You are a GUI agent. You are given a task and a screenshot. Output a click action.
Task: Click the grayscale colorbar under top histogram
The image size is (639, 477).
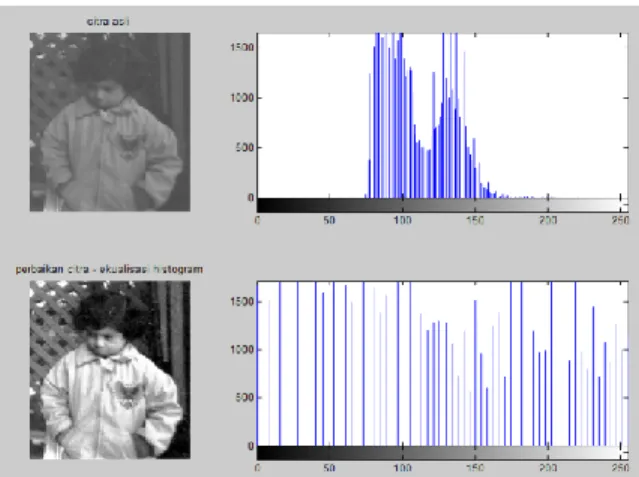point(443,205)
